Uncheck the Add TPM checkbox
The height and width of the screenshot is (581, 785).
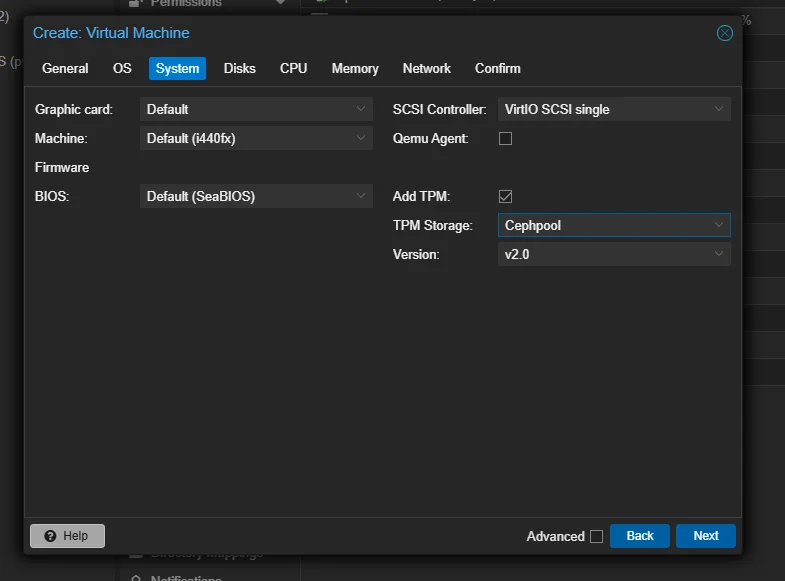pyautogui.click(x=505, y=196)
